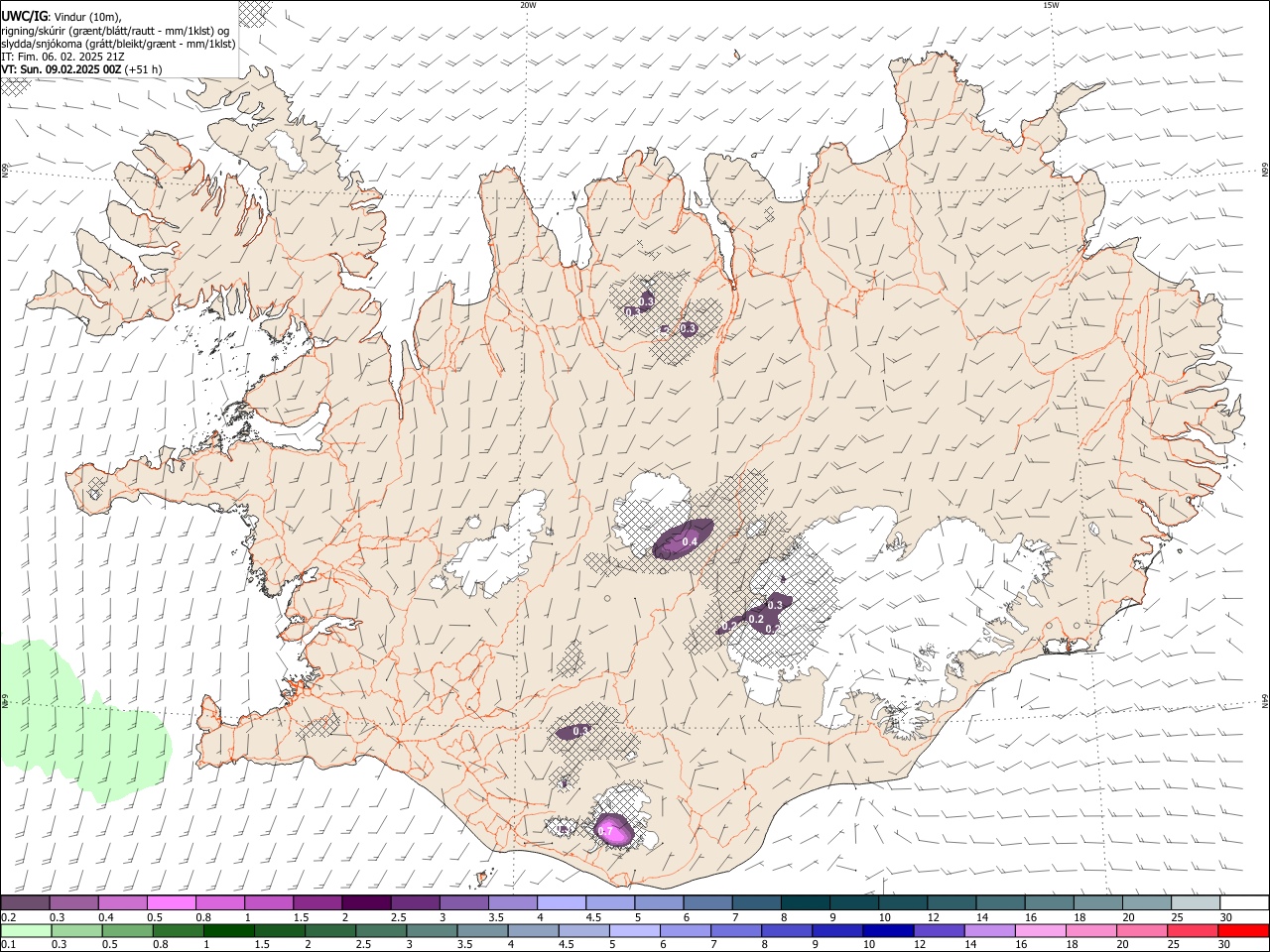The image size is (1270, 952).
Task: Select upper legend swatch labeled 14
Action: 999,902
